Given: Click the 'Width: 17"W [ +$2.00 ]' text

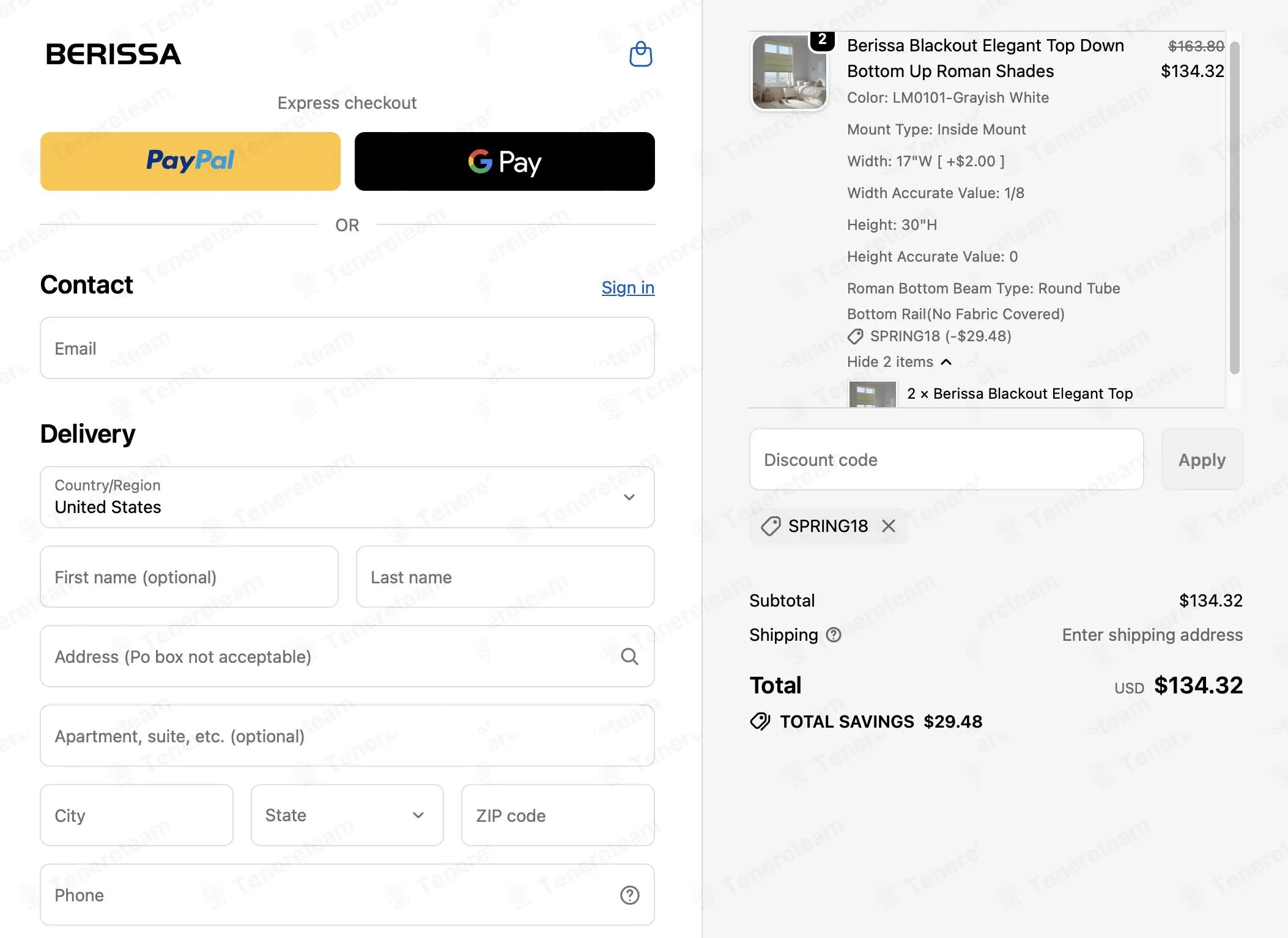Looking at the screenshot, I should tap(926, 161).
